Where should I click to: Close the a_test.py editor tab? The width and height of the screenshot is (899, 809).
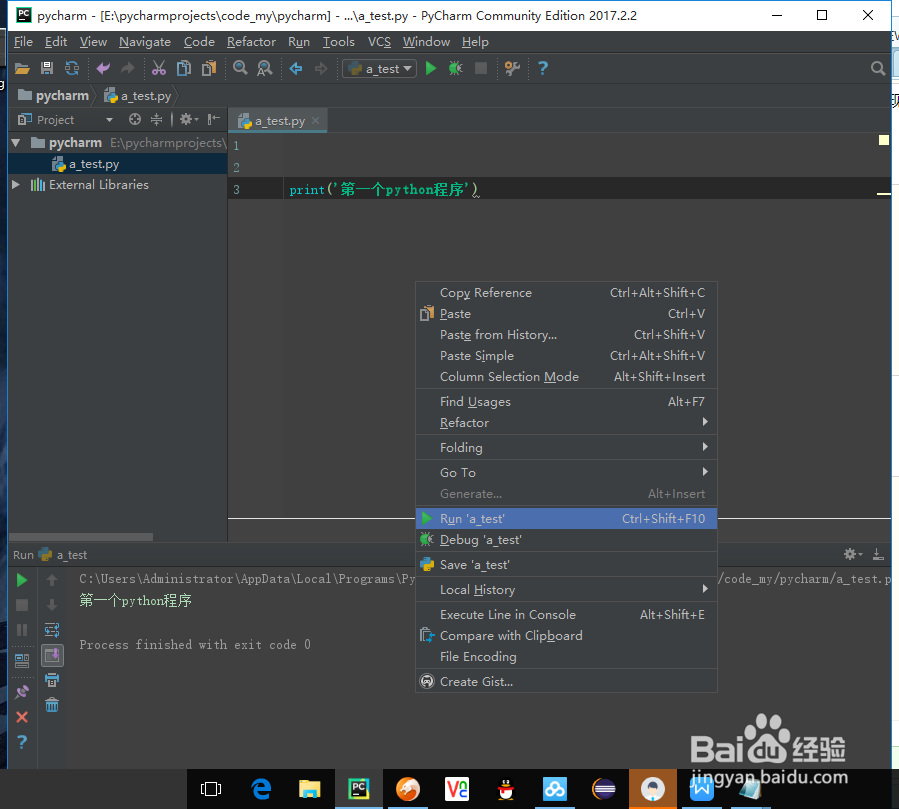315,121
